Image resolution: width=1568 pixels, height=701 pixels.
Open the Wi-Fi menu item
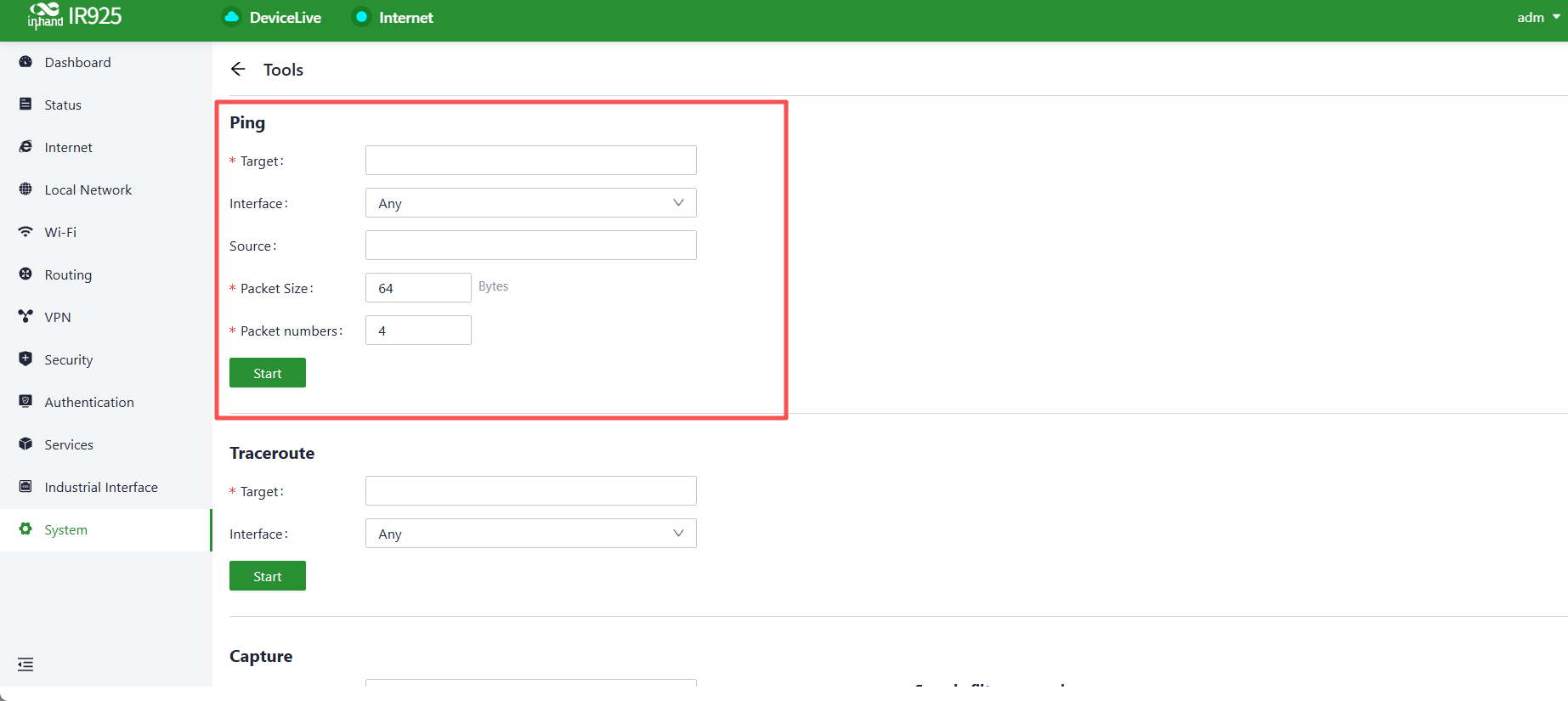(105, 232)
